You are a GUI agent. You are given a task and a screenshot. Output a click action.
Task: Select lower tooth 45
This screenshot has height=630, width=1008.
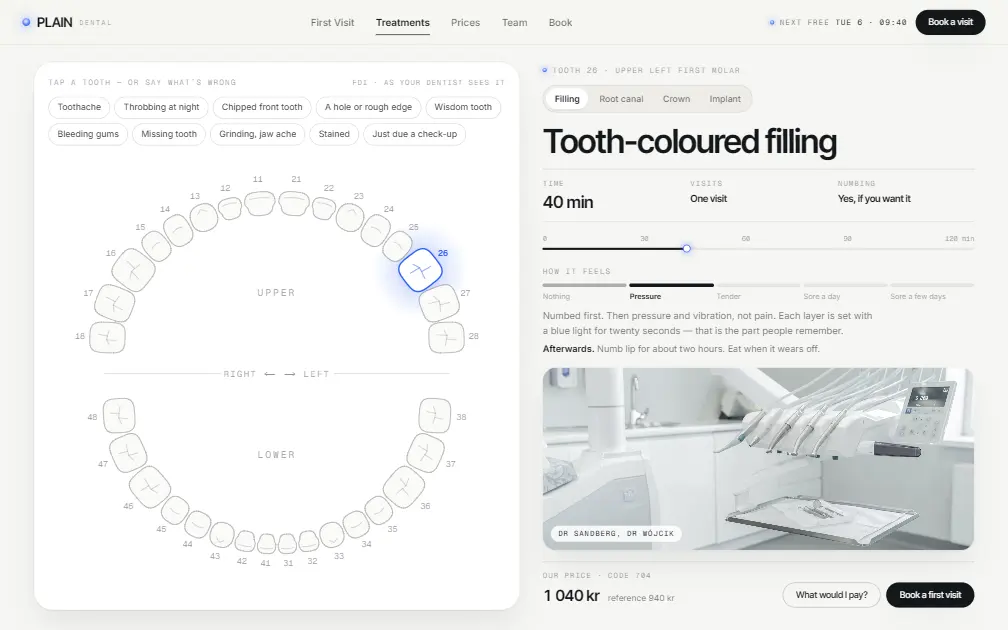175,510
